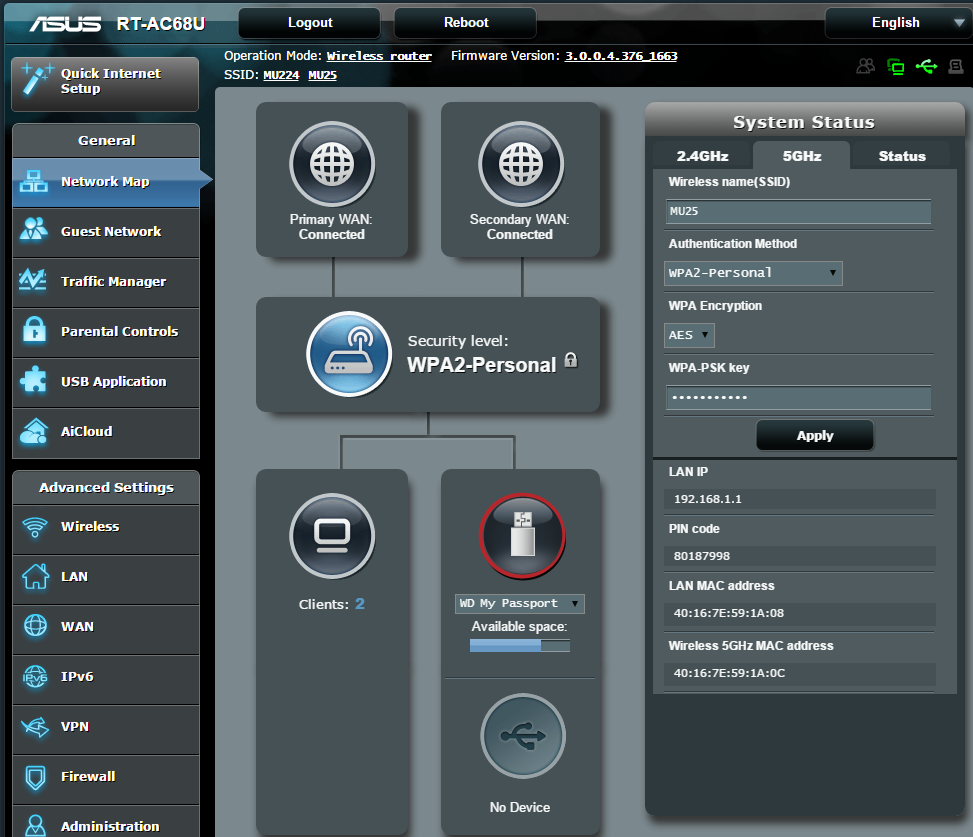Open Firewall settings
973x837 pixels.
105,778
